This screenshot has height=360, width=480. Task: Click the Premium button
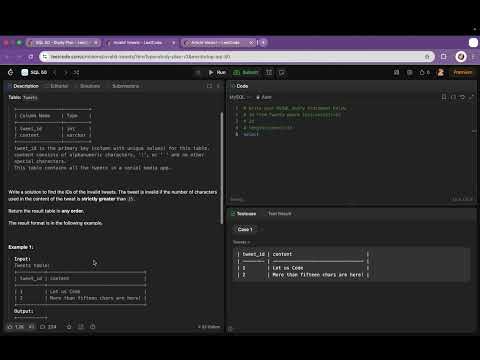click(x=462, y=72)
